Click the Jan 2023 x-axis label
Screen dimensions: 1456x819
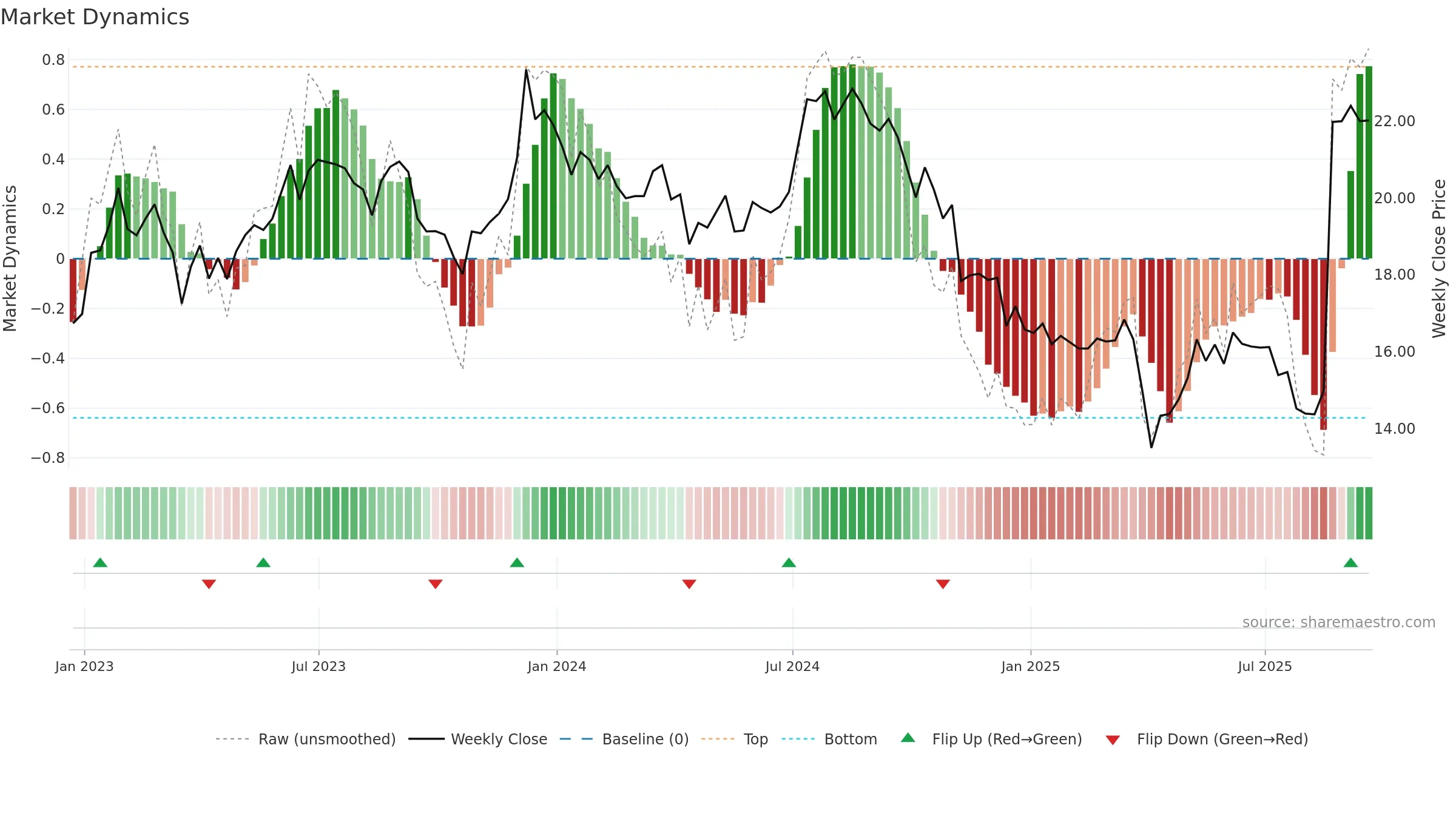pos(84,666)
